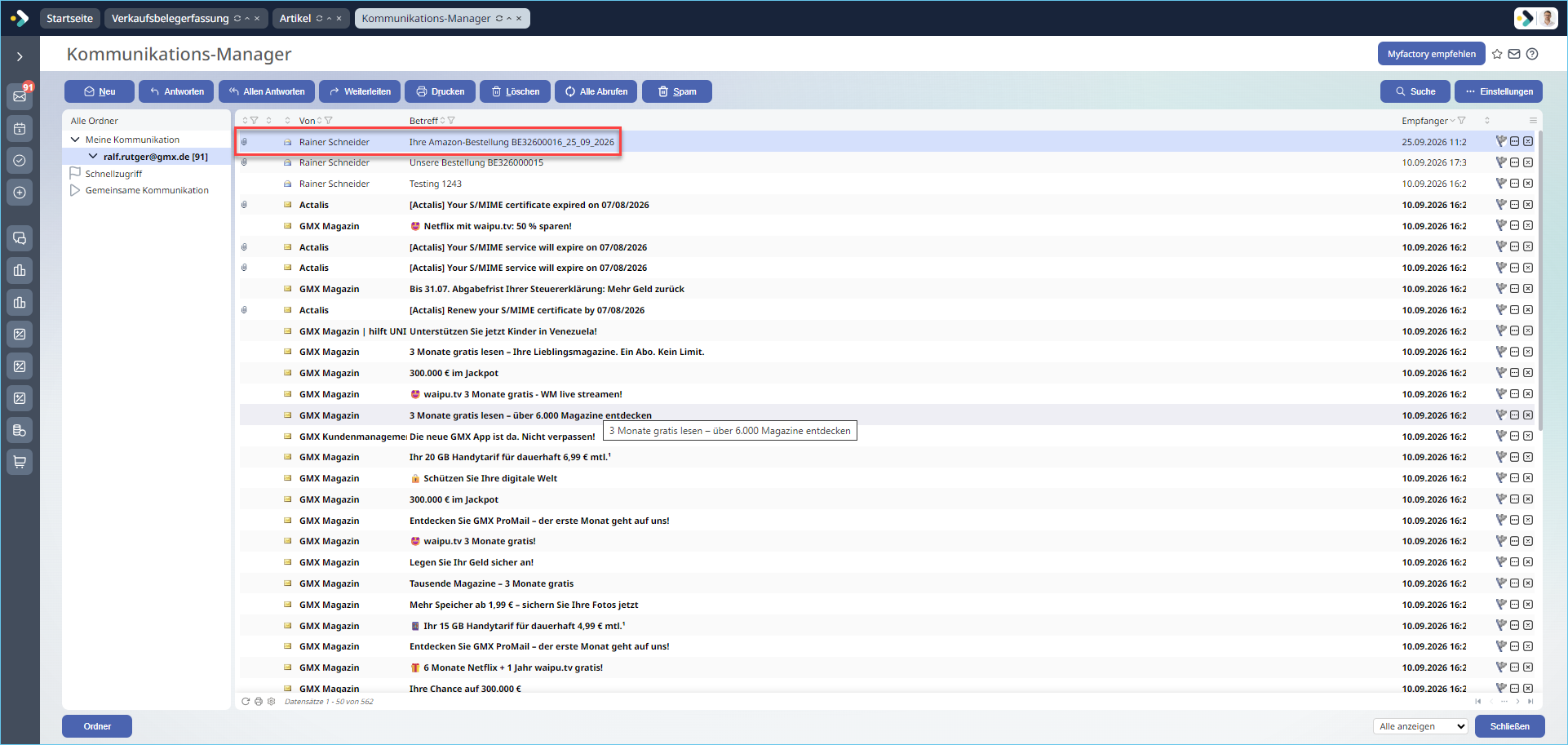Screen dimensions: 1568x745
Task: Open the help question mark icon
Action: (1532, 54)
